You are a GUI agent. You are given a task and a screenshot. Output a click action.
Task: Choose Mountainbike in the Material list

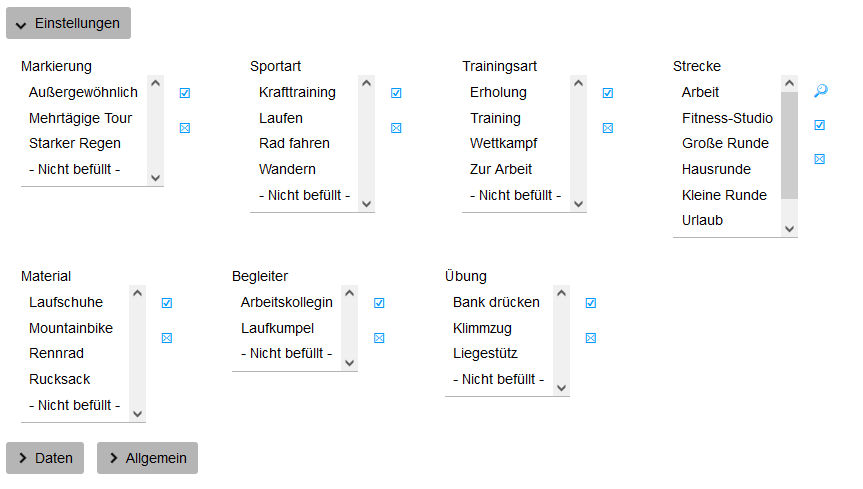[71, 328]
